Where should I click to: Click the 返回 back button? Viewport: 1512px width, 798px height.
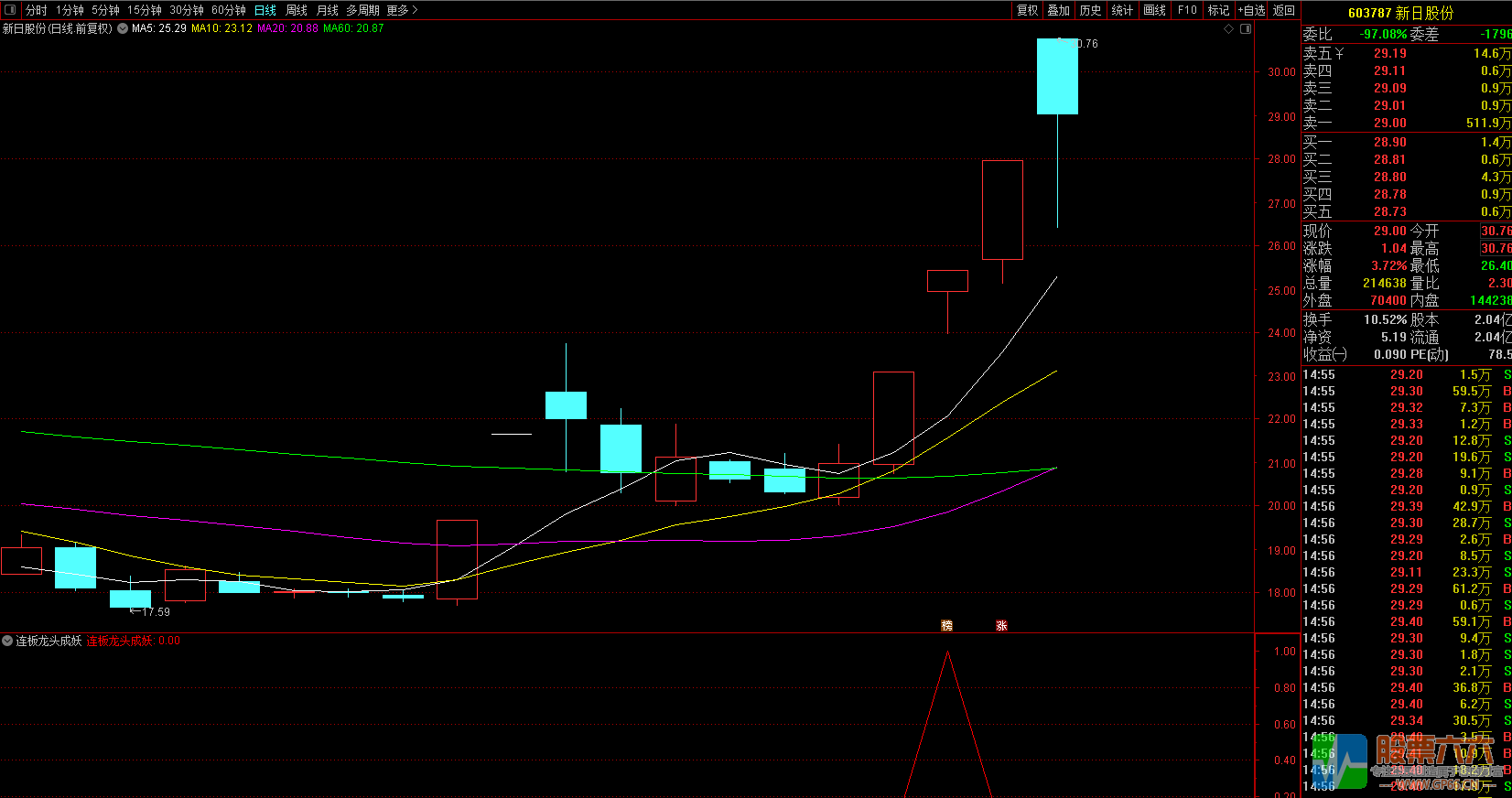[1284, 10]
